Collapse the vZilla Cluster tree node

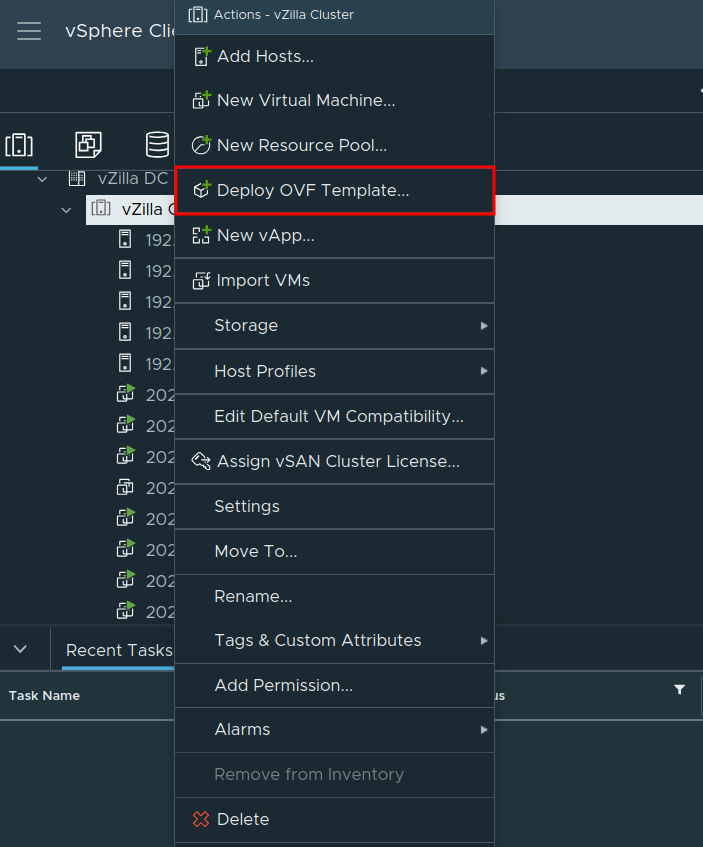66,210
